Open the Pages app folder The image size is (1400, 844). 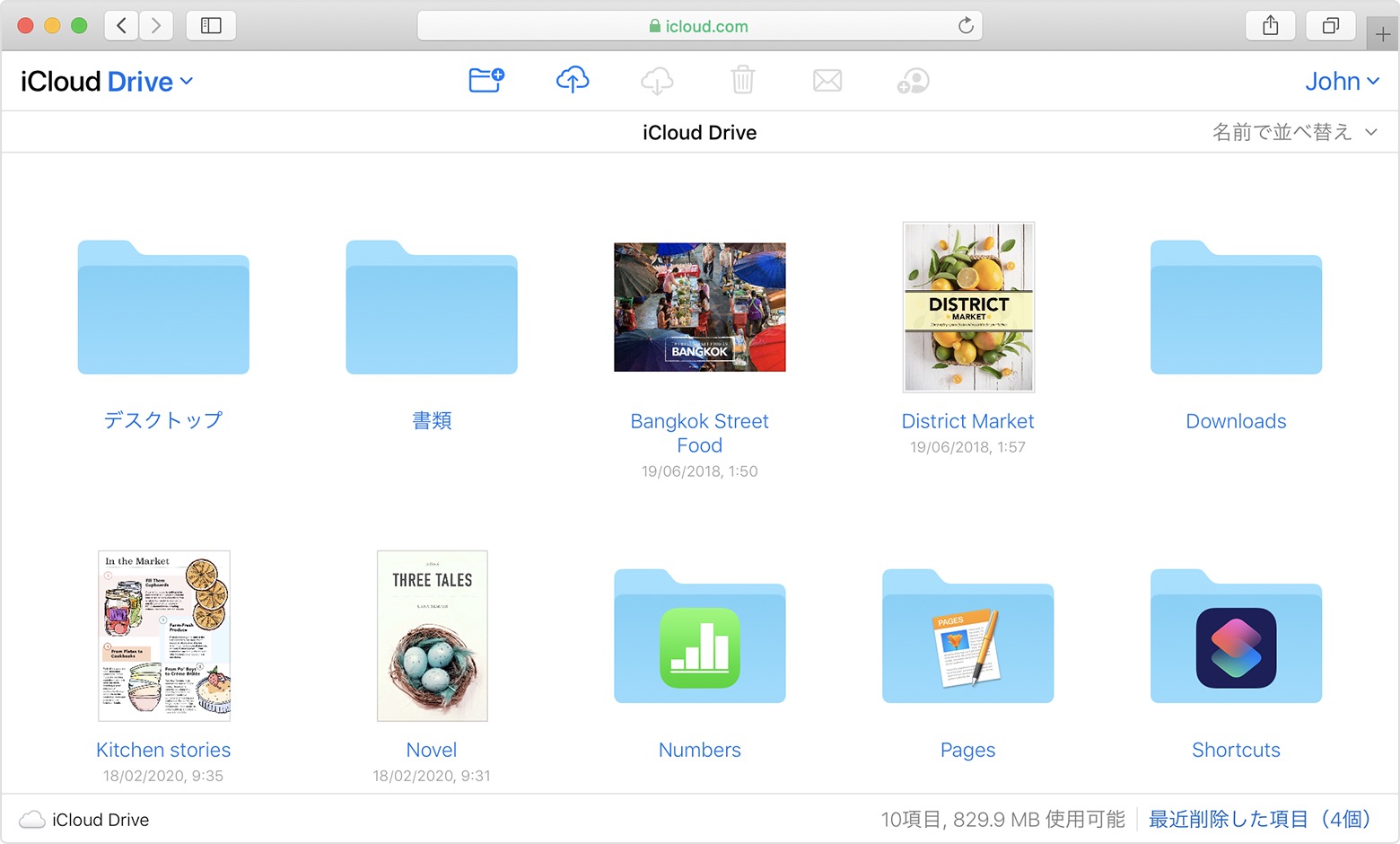coord(967,636)
